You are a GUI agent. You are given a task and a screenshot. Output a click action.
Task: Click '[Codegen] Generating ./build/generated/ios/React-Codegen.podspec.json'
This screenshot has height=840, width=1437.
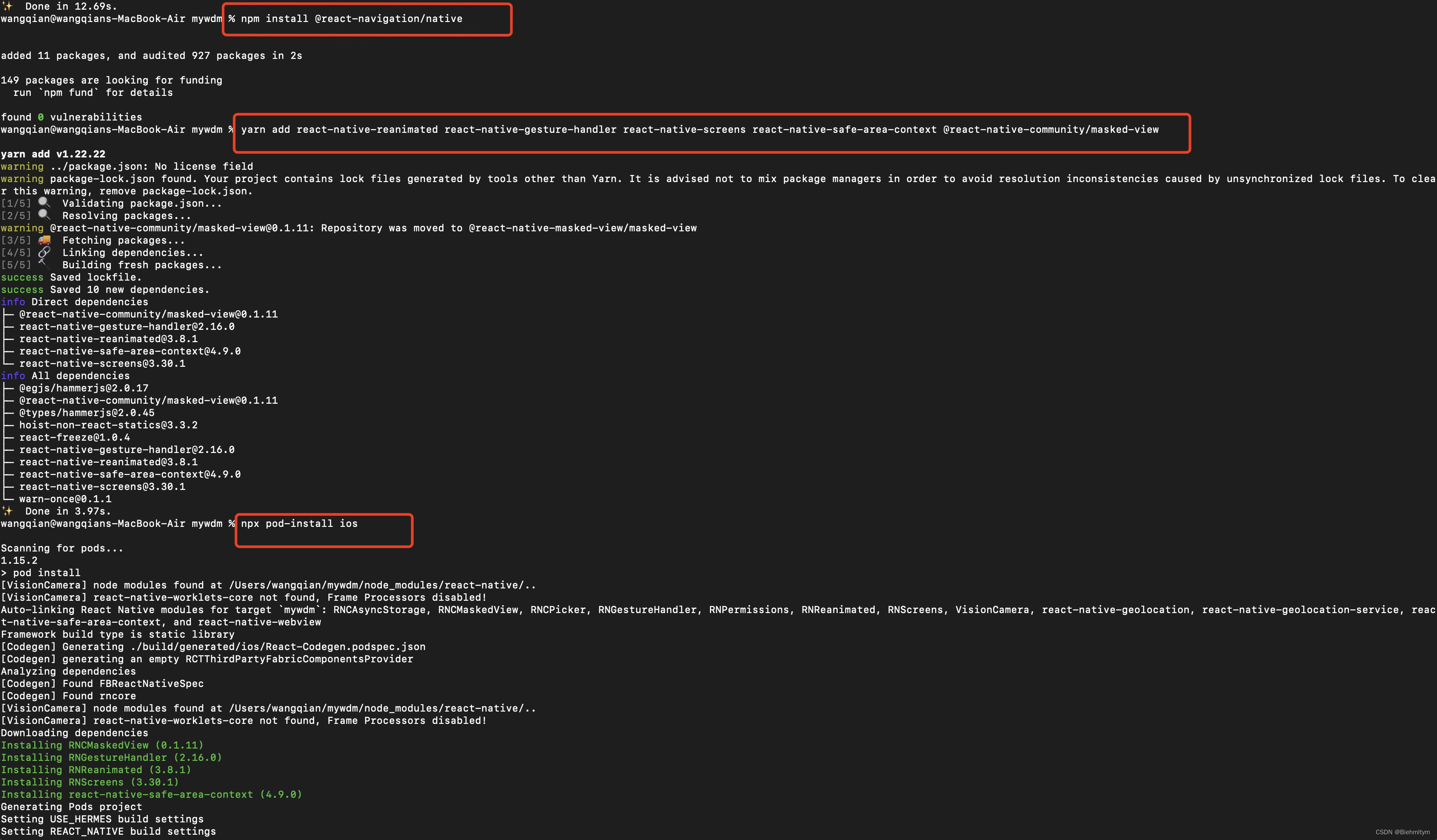pos(213,647)
